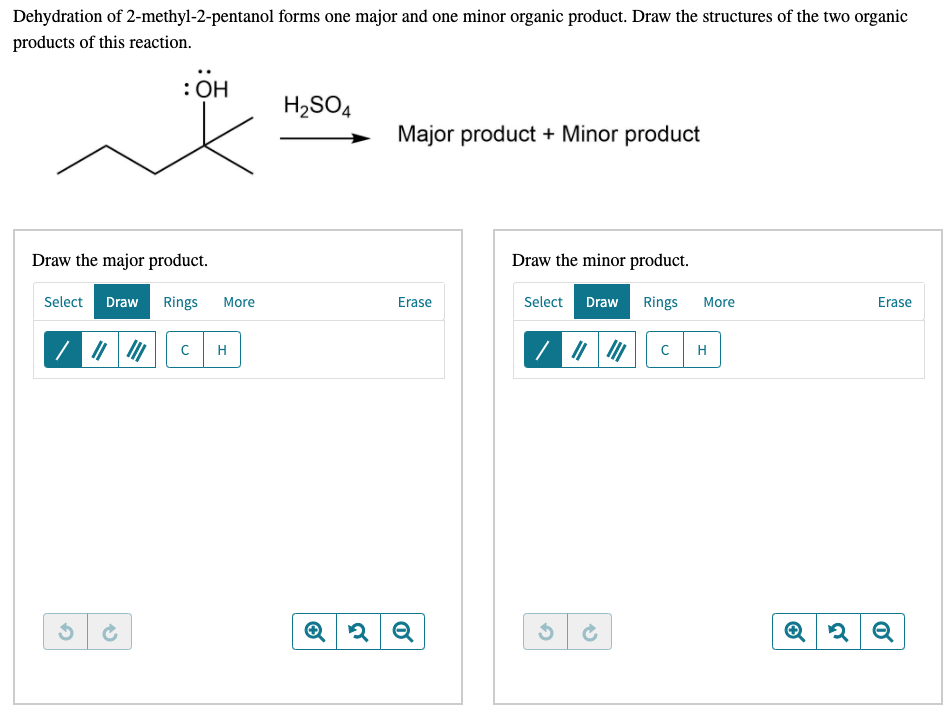Activate Draw tab in minor product panel
Viewport: 952px width, 722px height.
pos(602,302)
